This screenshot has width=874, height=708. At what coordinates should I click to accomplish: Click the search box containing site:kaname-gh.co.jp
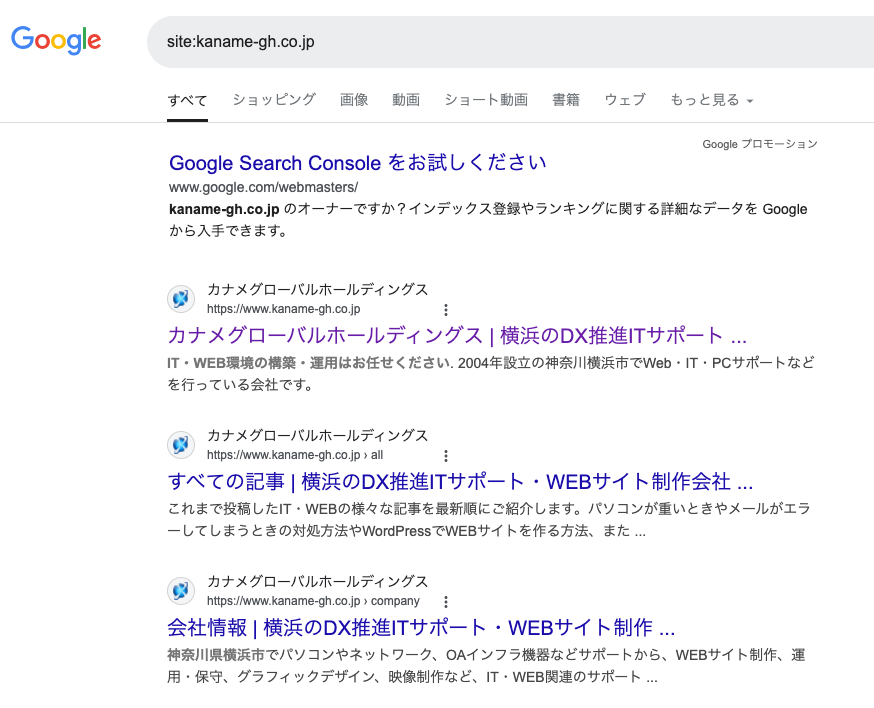click(x=510, y=42)
